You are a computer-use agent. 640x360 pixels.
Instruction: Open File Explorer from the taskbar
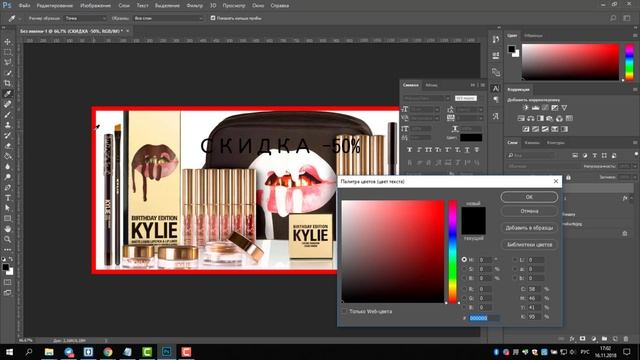point(49,352)
